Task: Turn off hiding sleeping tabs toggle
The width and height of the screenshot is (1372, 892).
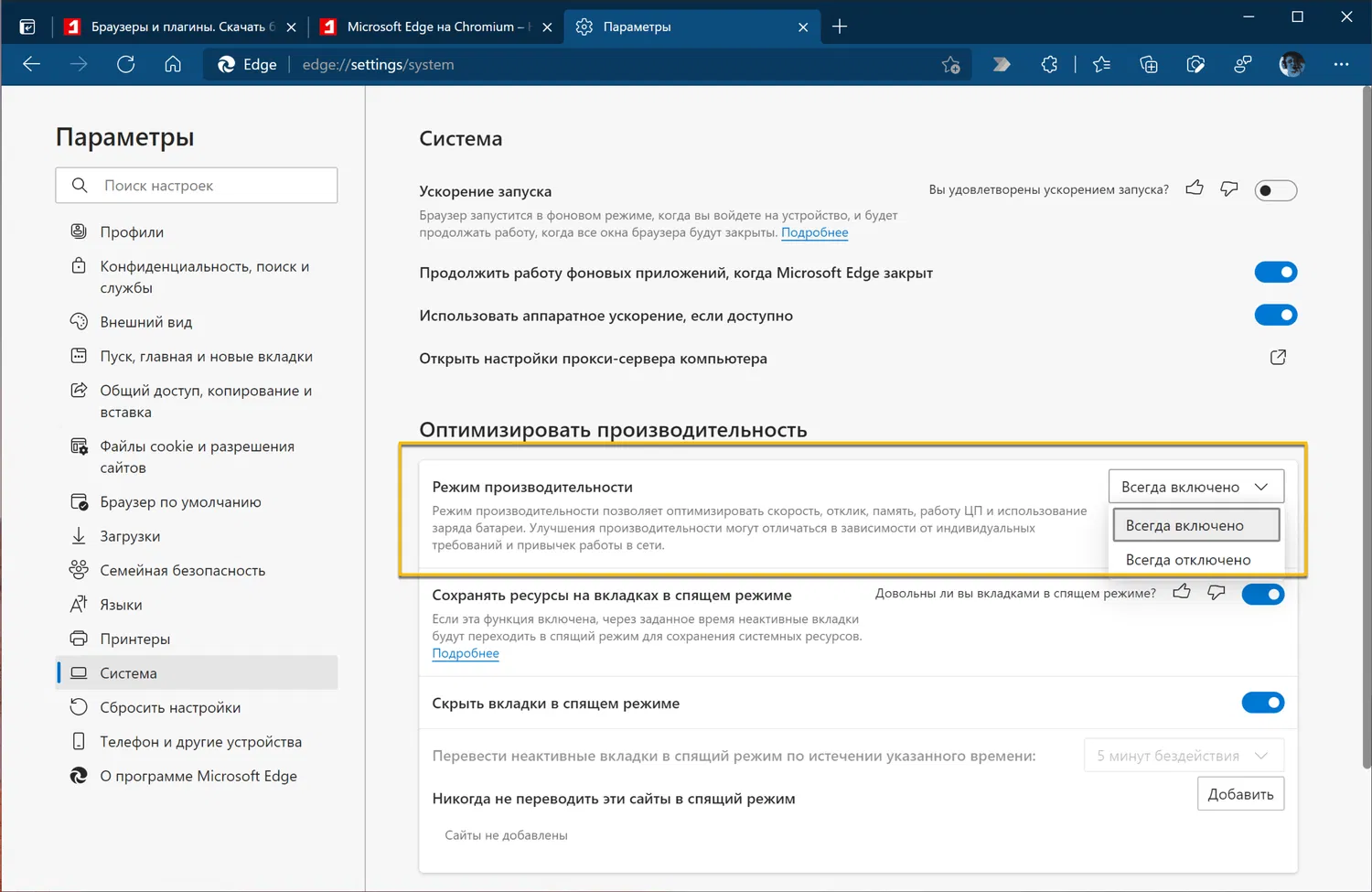Action: 1262,703
